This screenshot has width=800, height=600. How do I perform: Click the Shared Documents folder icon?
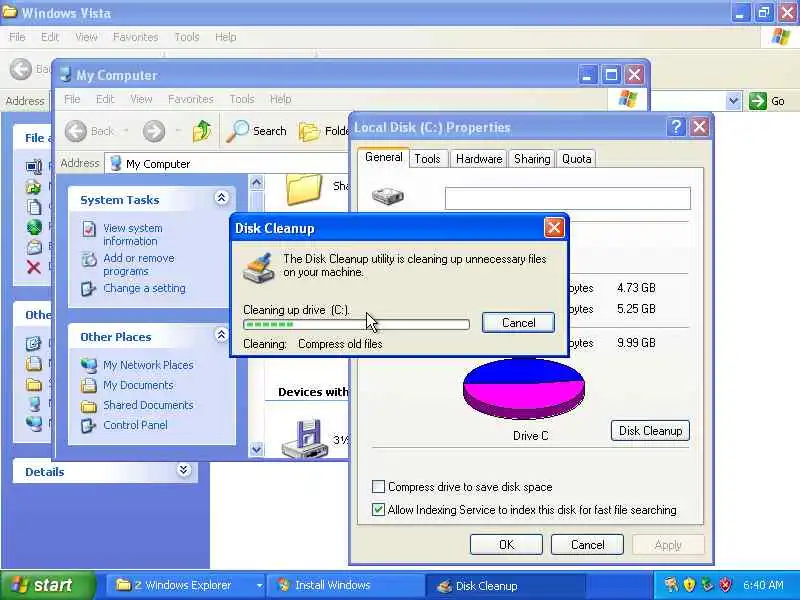[x=88, y=406]
